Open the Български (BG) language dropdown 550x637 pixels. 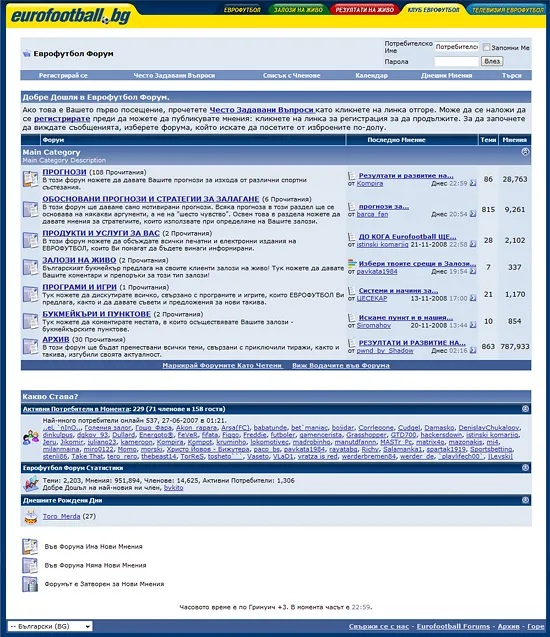pos(50,626)
